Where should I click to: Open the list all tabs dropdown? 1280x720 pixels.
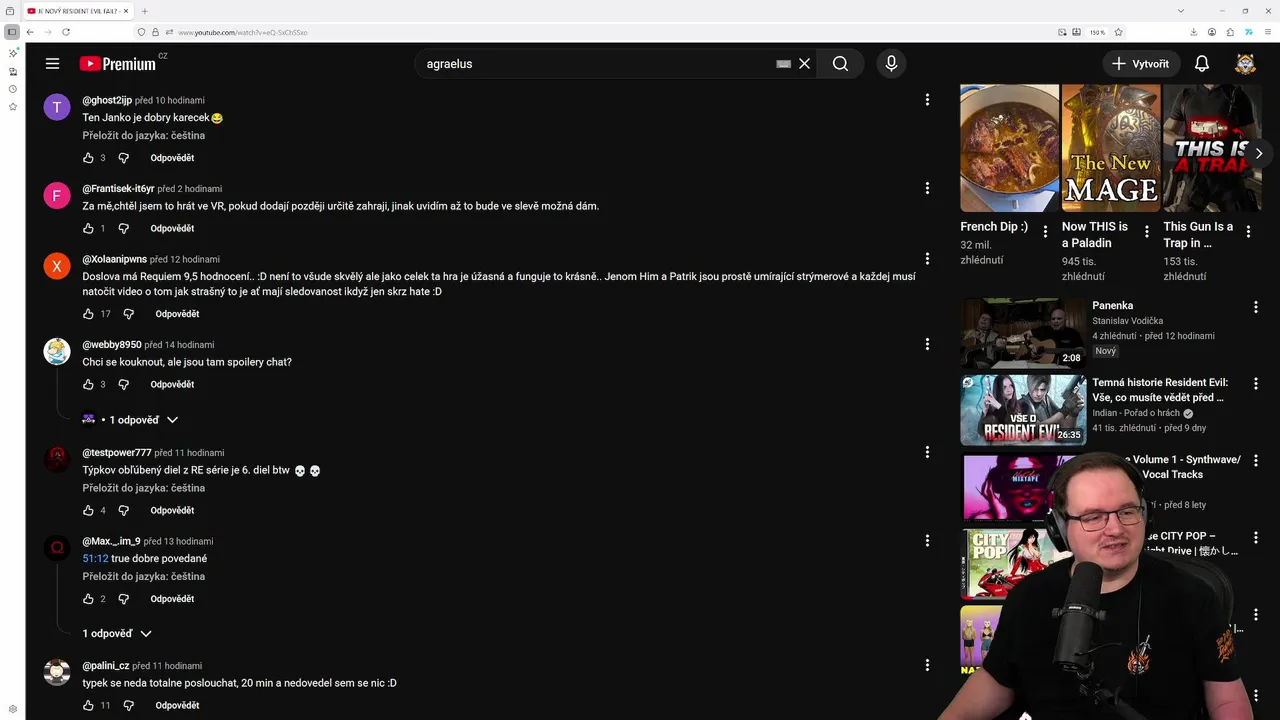pos(1181,11)
